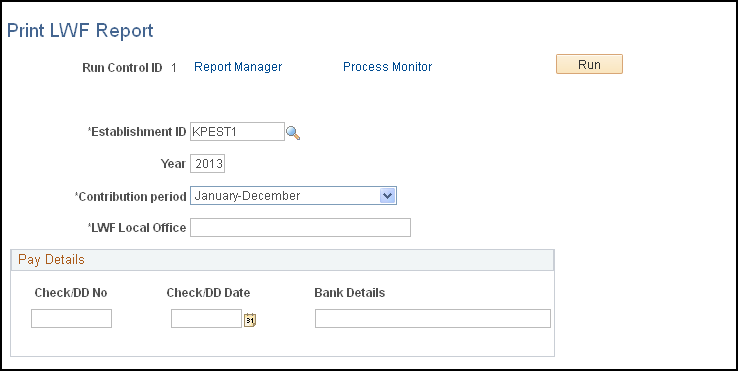Click the Run Control ID value 1
Image resolution: width=738 pixels, height=371 pixels.
coord(174,68)
